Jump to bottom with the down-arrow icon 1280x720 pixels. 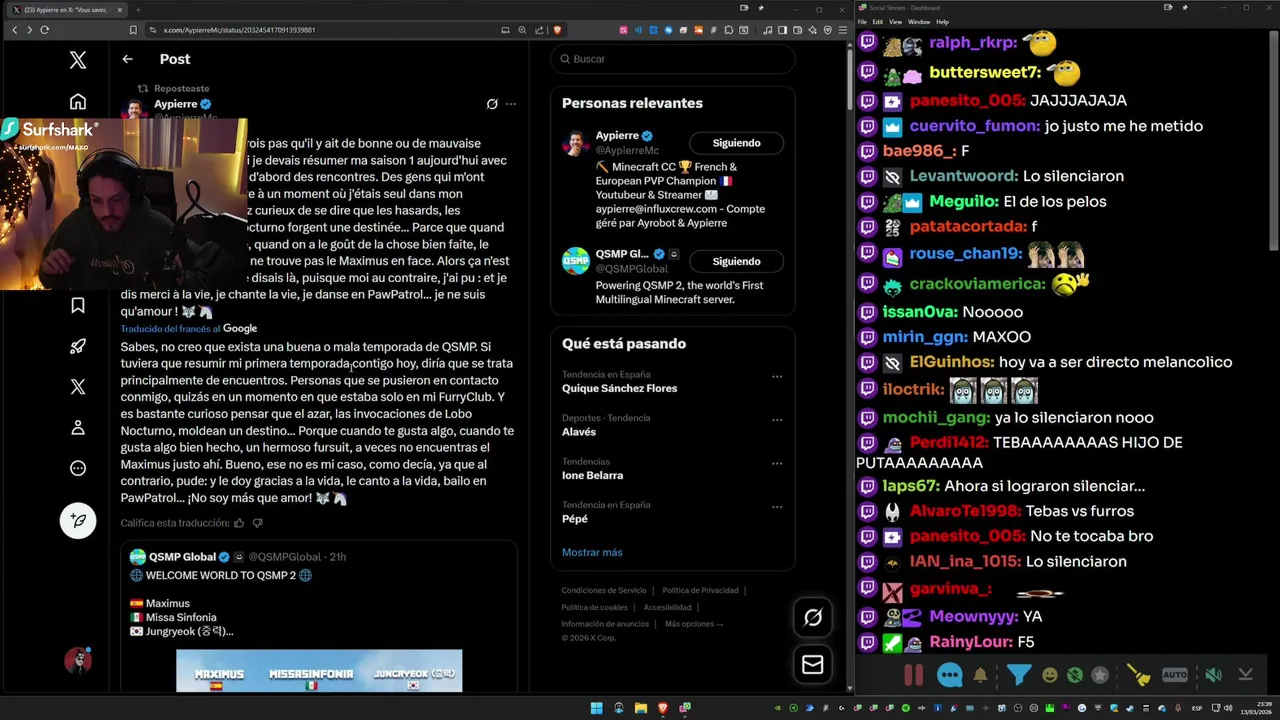[1245, 675]
